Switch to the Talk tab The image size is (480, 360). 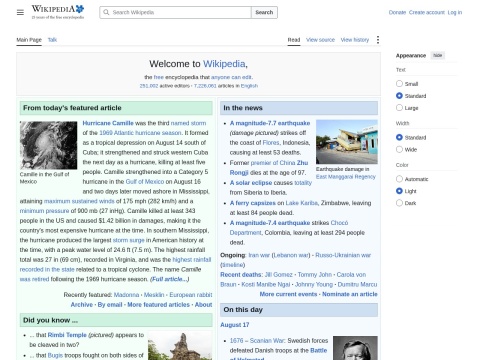click(52, 40)
